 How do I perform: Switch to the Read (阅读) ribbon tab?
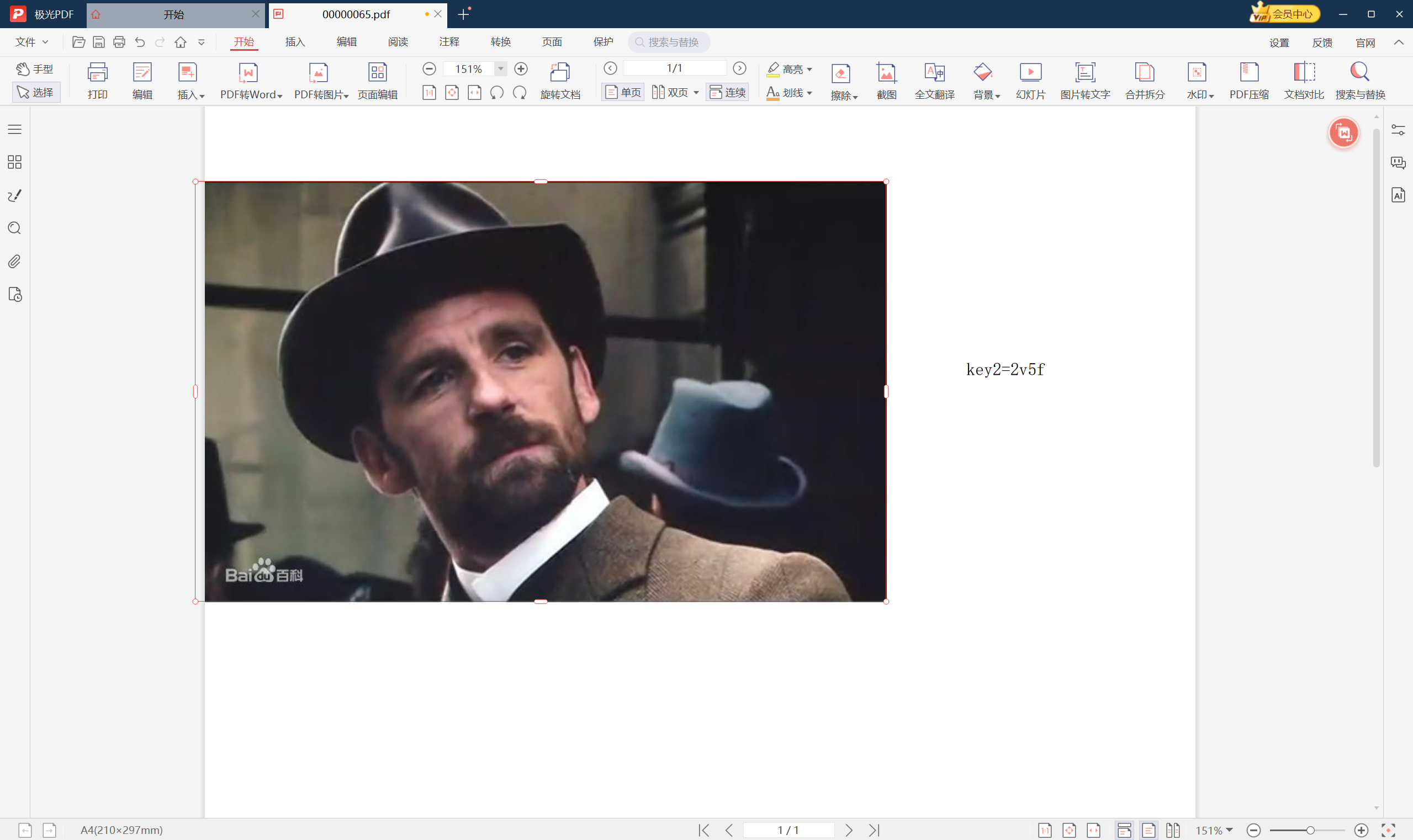tap(398, 42)
